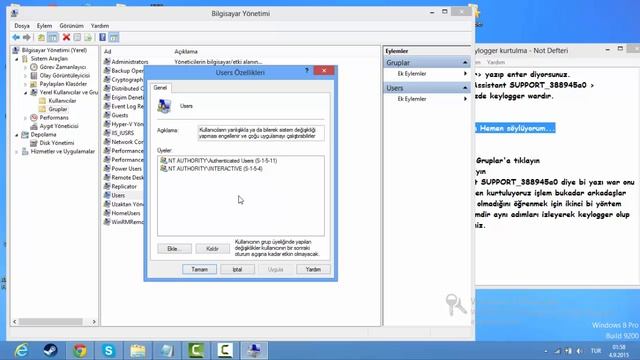Click the Tamam button

(x=200, y=269)
